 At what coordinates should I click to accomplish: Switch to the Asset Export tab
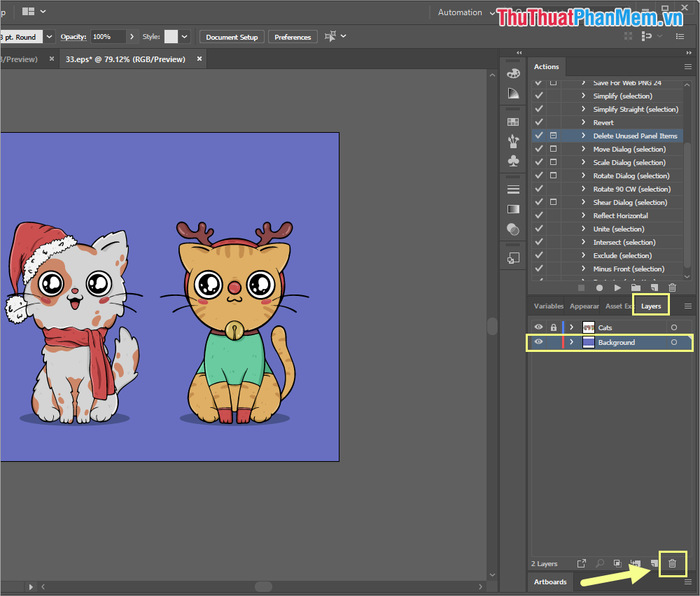click(619, 306)
